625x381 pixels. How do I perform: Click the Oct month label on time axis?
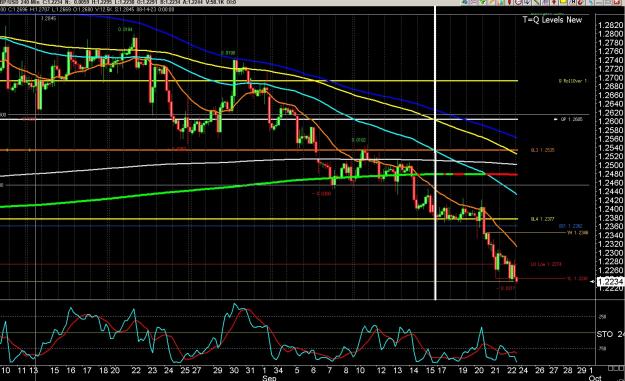point(595,378)
